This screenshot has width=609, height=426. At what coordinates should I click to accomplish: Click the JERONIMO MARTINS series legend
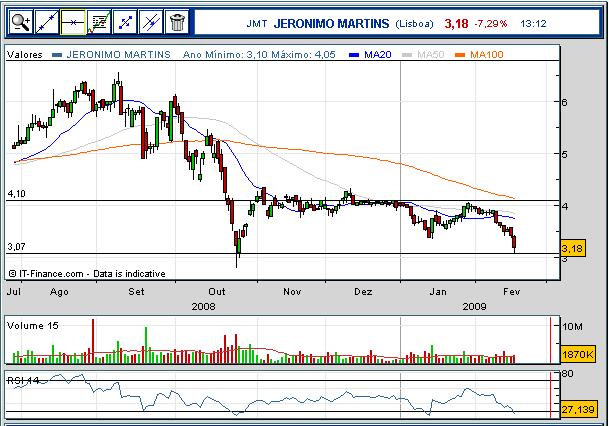pos(118,55)
